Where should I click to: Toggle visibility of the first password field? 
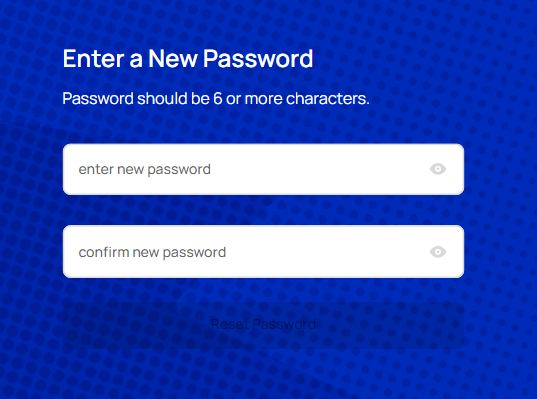click(x=438, y=169)
